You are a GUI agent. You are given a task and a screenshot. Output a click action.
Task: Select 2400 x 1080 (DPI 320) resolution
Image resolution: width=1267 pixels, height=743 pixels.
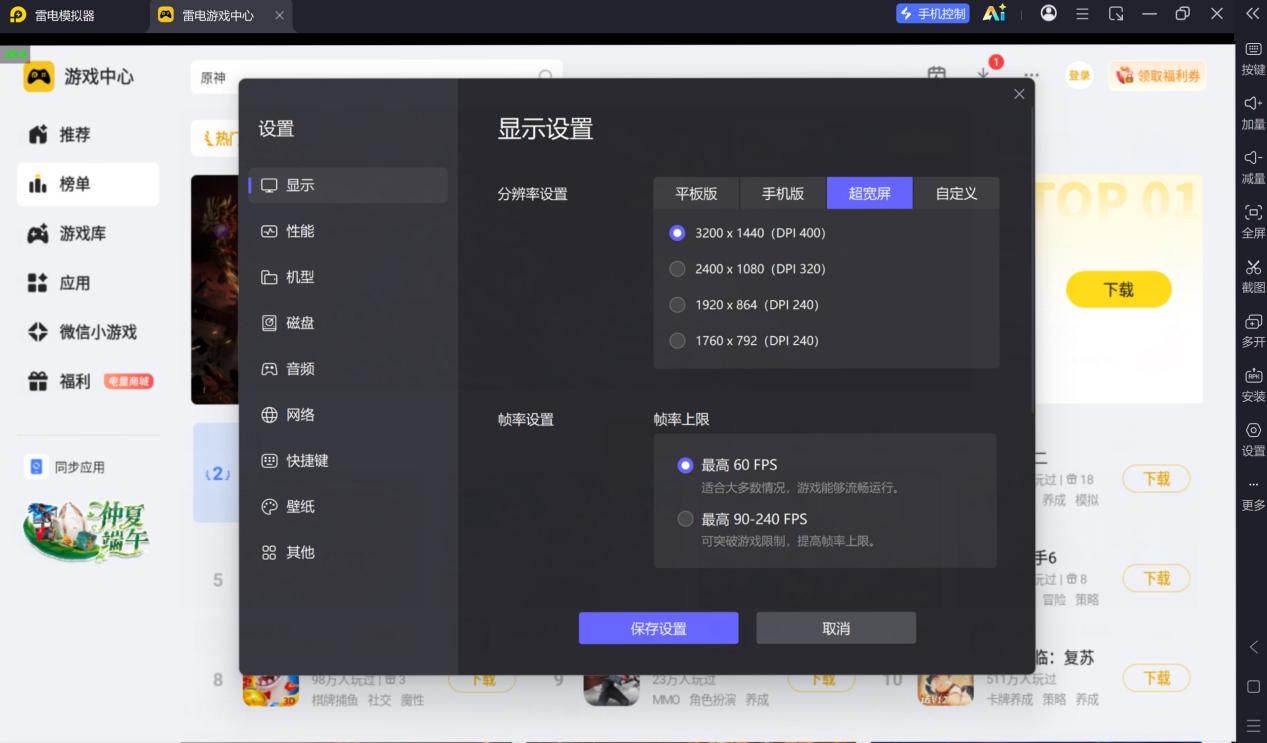coord(747,269)
